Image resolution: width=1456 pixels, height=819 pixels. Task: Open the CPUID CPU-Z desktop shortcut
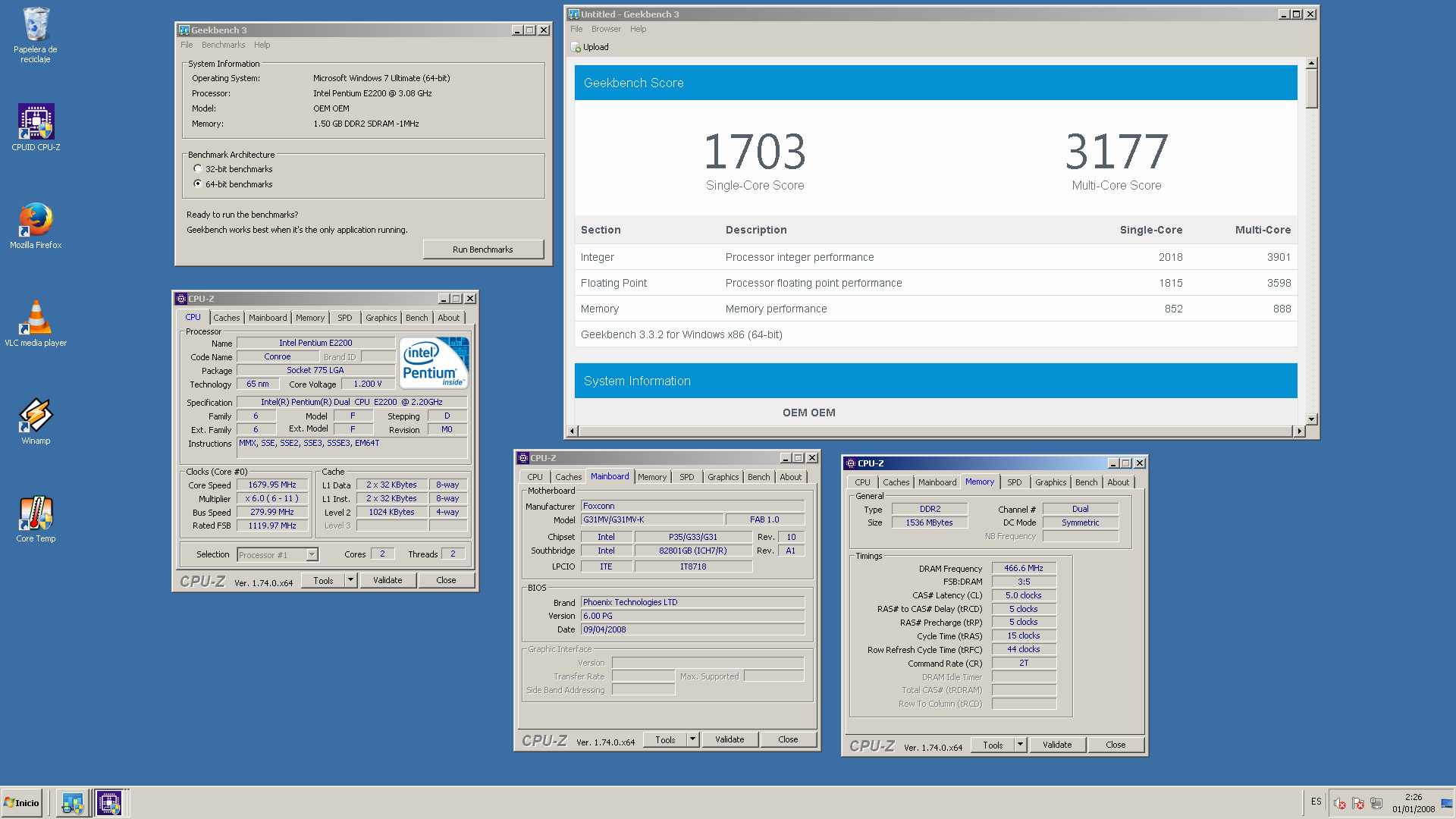coord(36,127)
